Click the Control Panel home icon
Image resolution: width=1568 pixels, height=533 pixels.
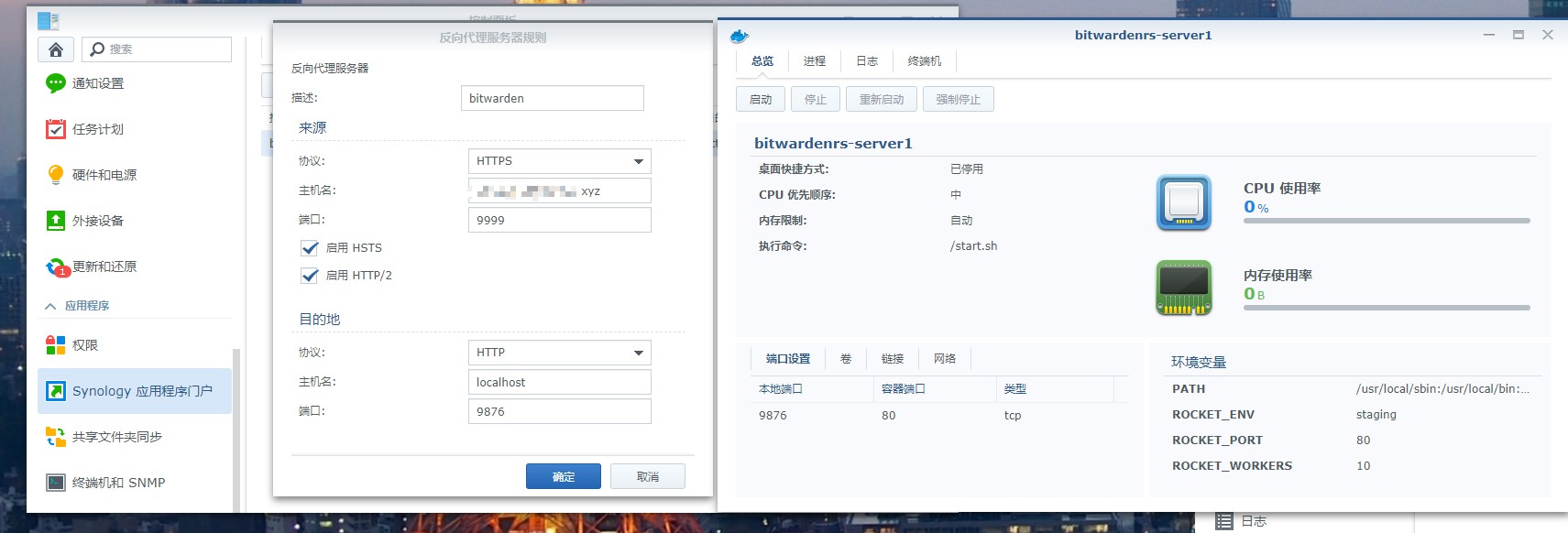point(56,49)
